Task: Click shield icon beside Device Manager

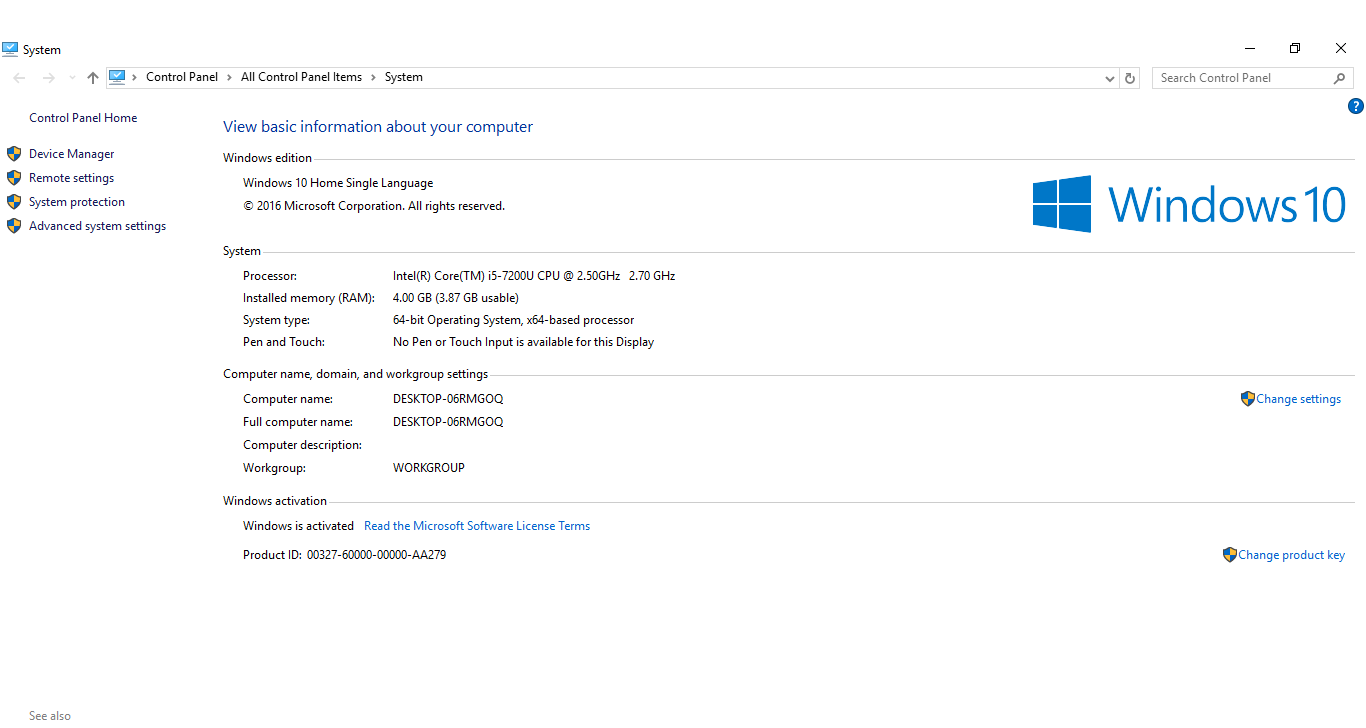Action: tap(14, 154)
